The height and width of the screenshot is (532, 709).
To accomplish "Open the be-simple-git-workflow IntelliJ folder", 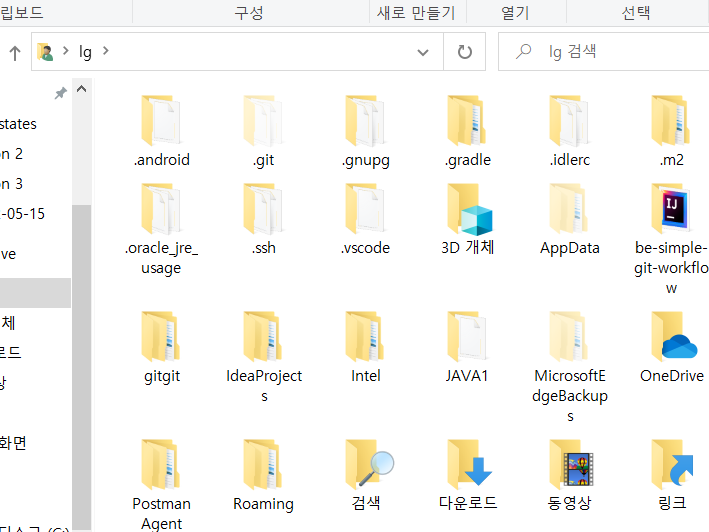I will [671, 239].
